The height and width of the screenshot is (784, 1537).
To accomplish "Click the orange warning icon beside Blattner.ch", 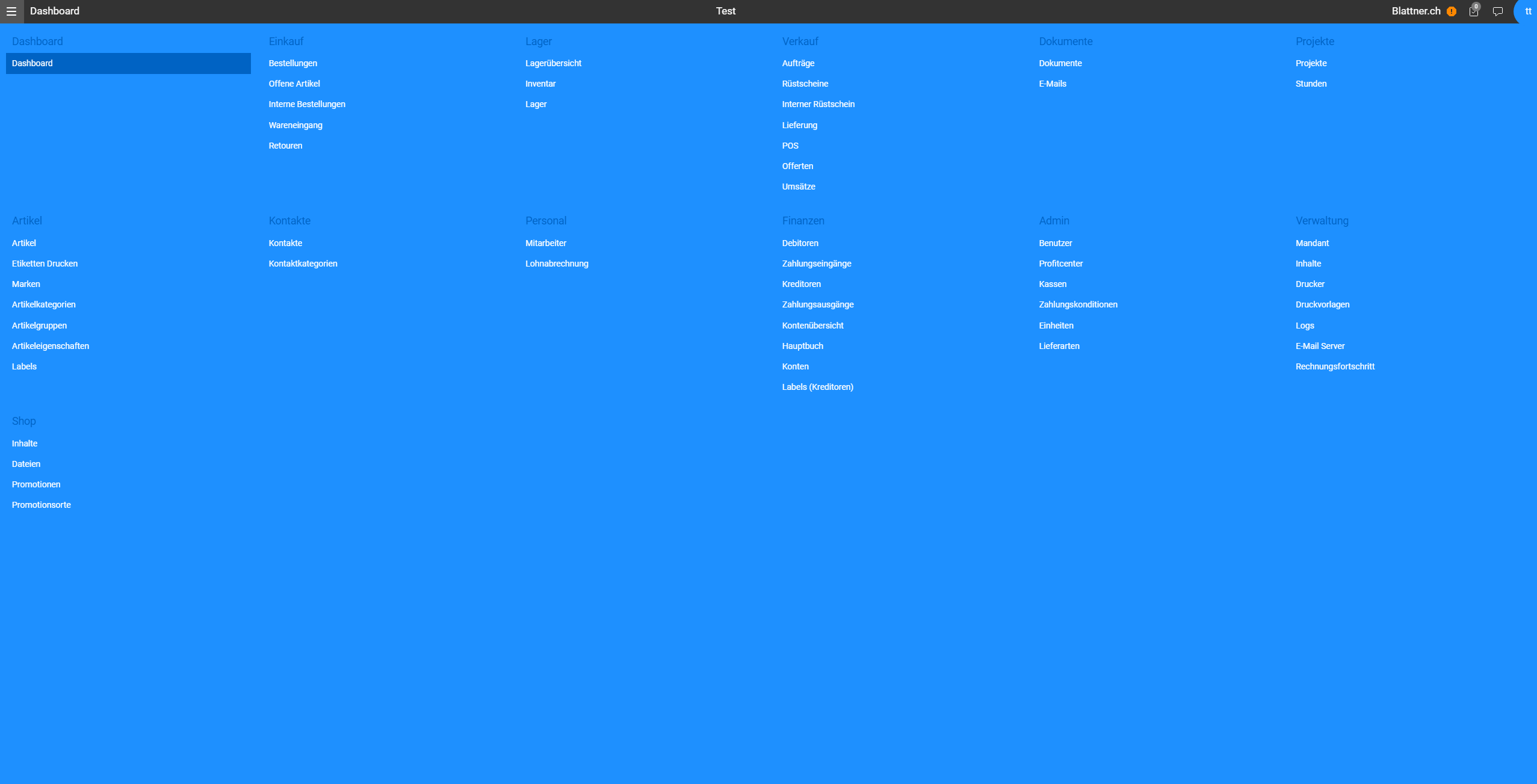I will (1452, 11).
